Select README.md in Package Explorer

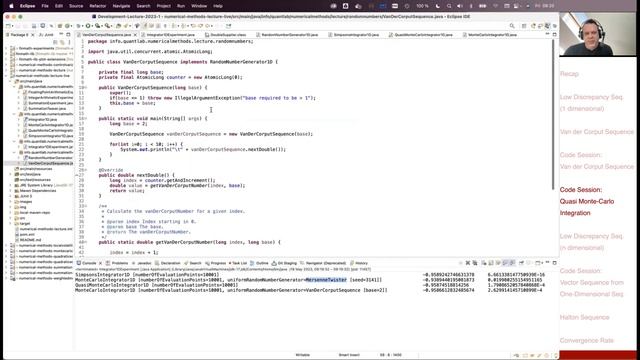[30, 240]
